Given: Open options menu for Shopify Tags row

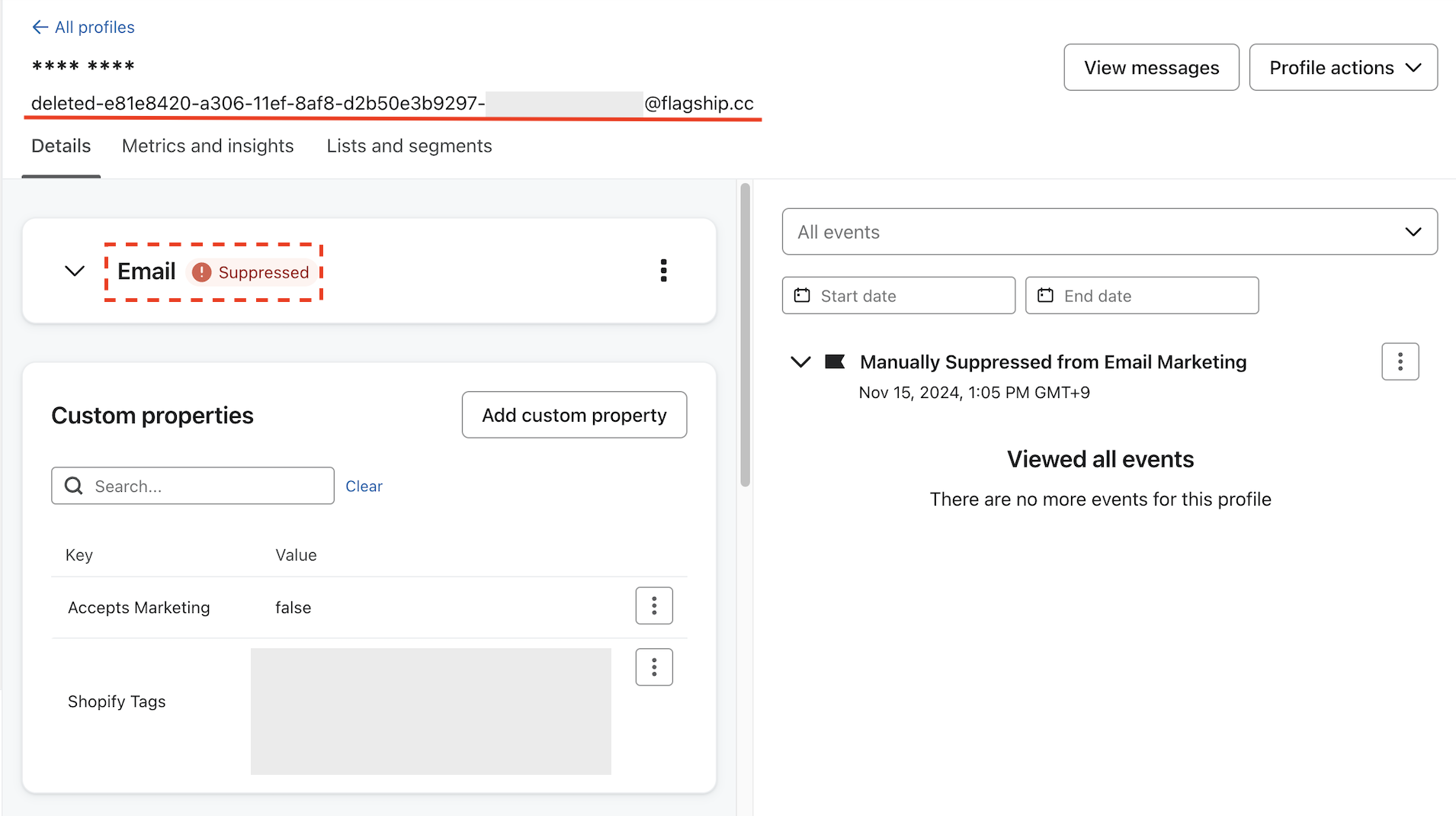Looking at the screenshot, I should point(654,667).
